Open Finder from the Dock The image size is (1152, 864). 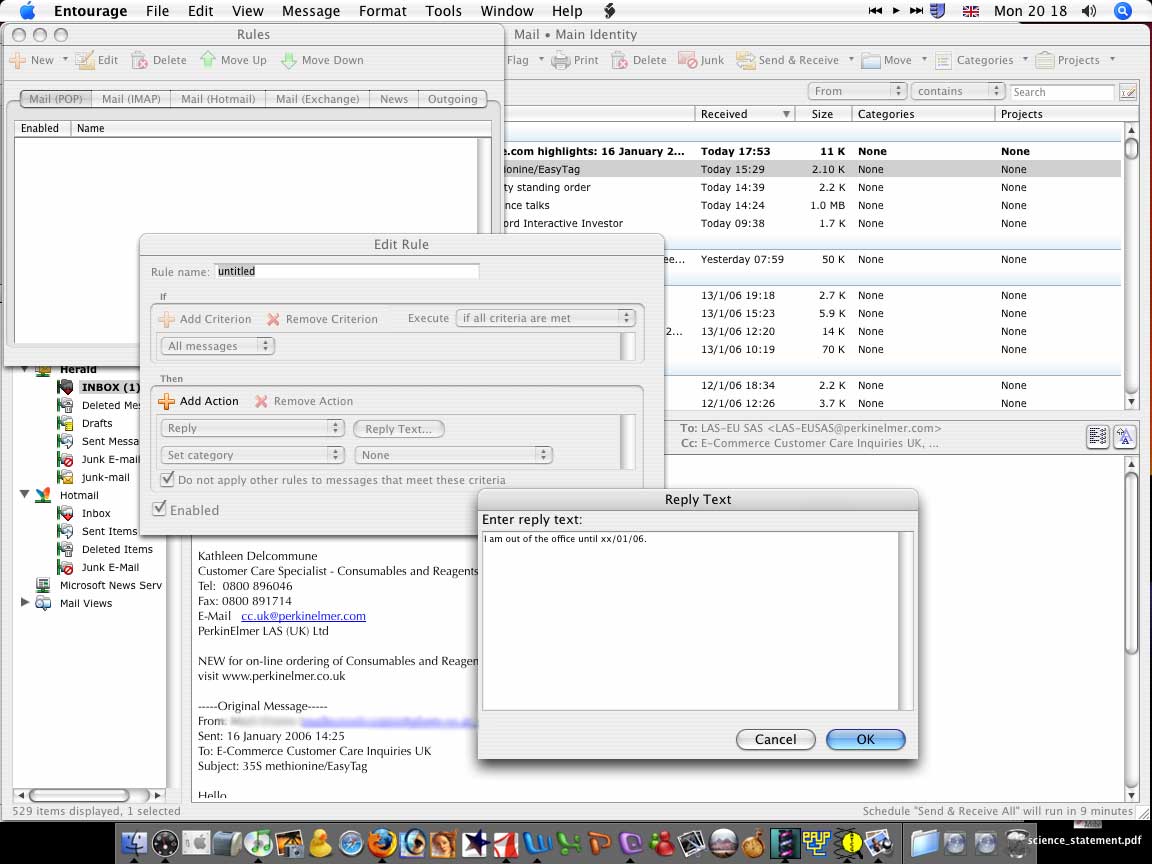pos(134,843)
